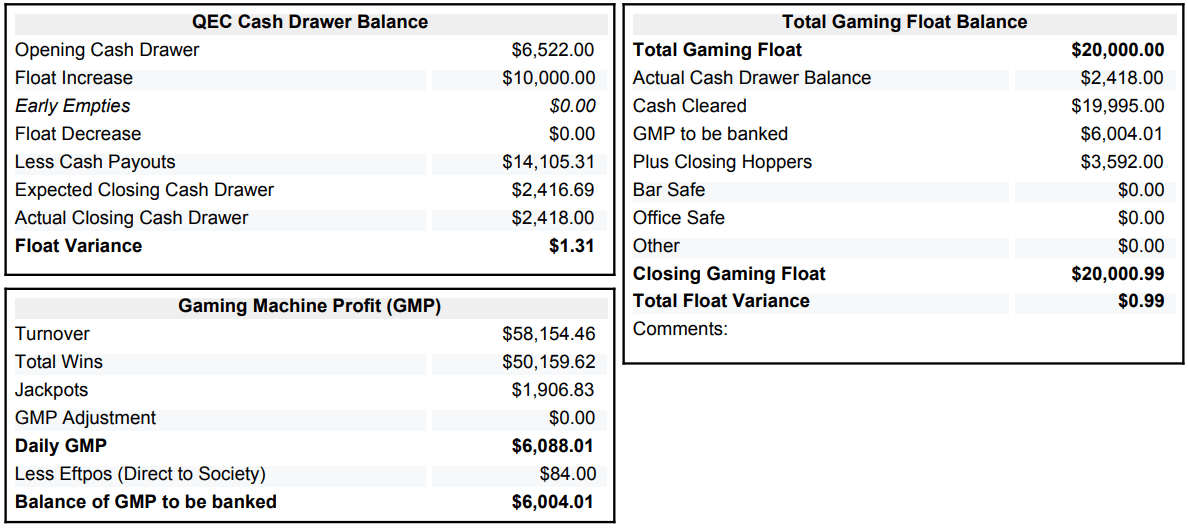Click the Total Gaming Float Balance heading
The width and height of the screenshot is (1188, 531).
tap(904, 22)
